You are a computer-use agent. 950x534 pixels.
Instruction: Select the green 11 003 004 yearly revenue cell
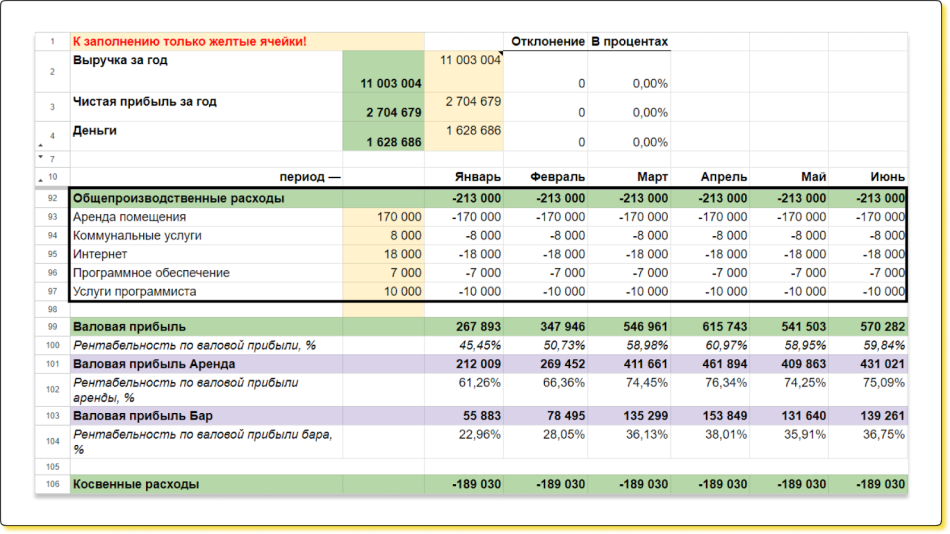pos(383,83)
